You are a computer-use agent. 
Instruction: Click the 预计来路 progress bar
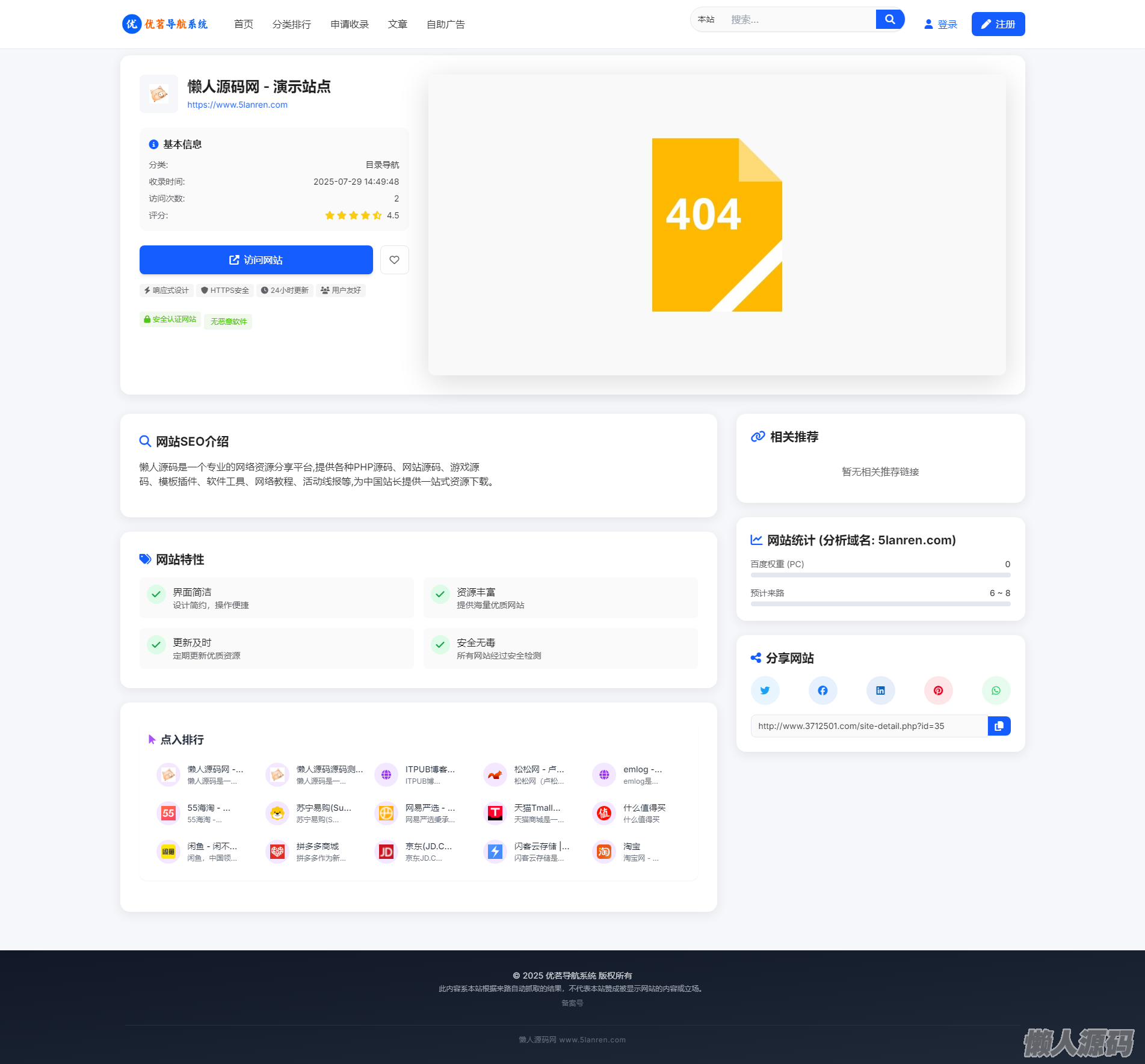point(881,604)
